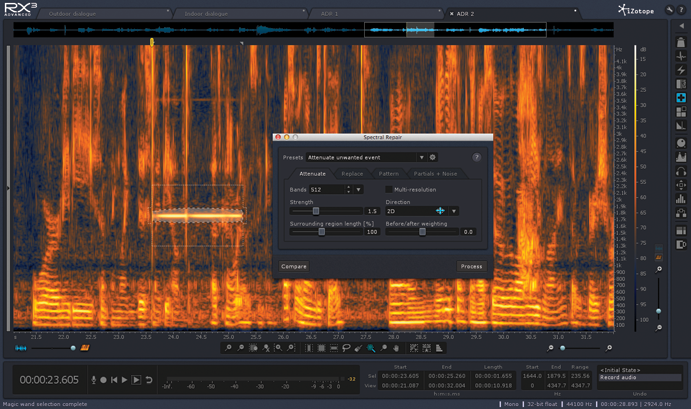Click the Compare button

295,266
